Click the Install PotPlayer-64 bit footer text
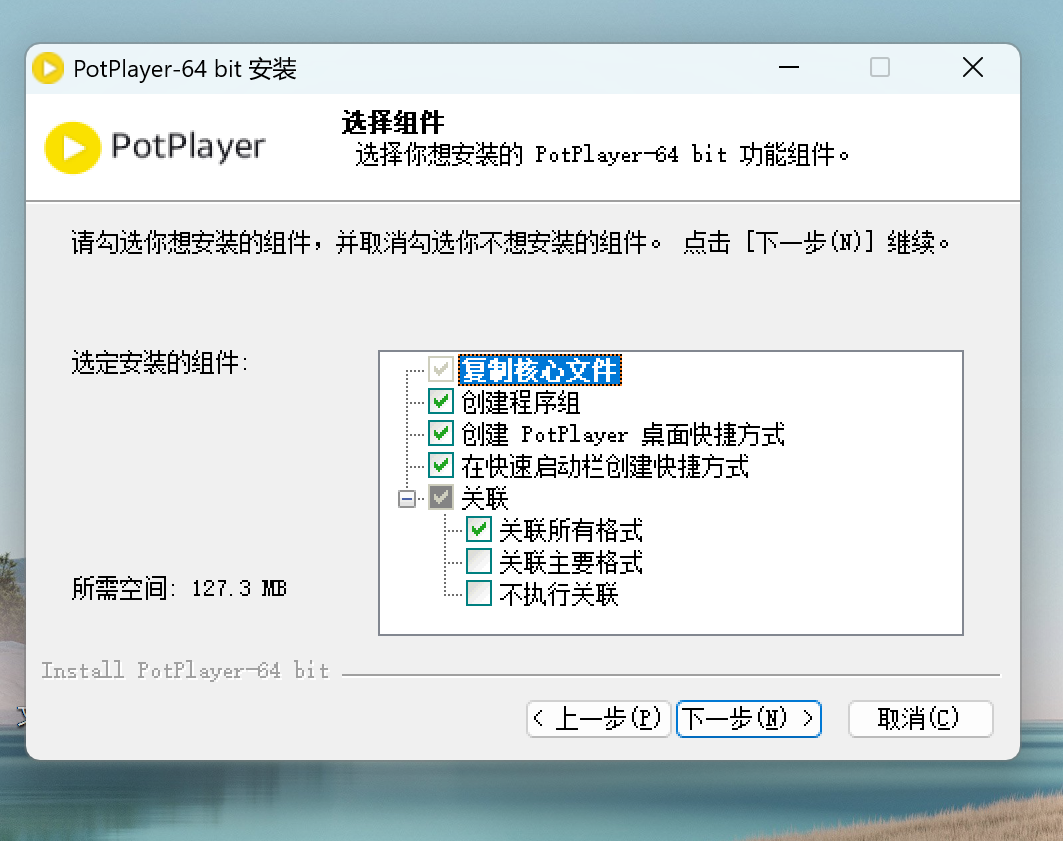The width and height of the screenshot is (1063, 841). tap(185, 670)
